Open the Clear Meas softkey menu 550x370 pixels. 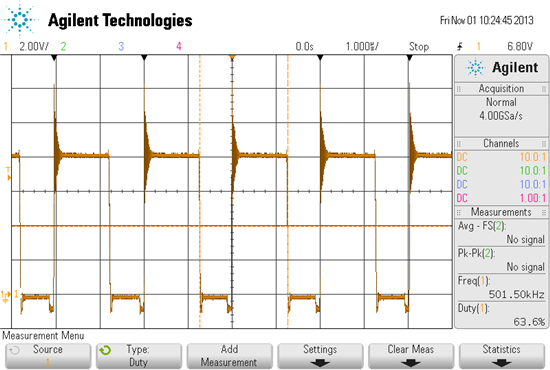(411, 356)
